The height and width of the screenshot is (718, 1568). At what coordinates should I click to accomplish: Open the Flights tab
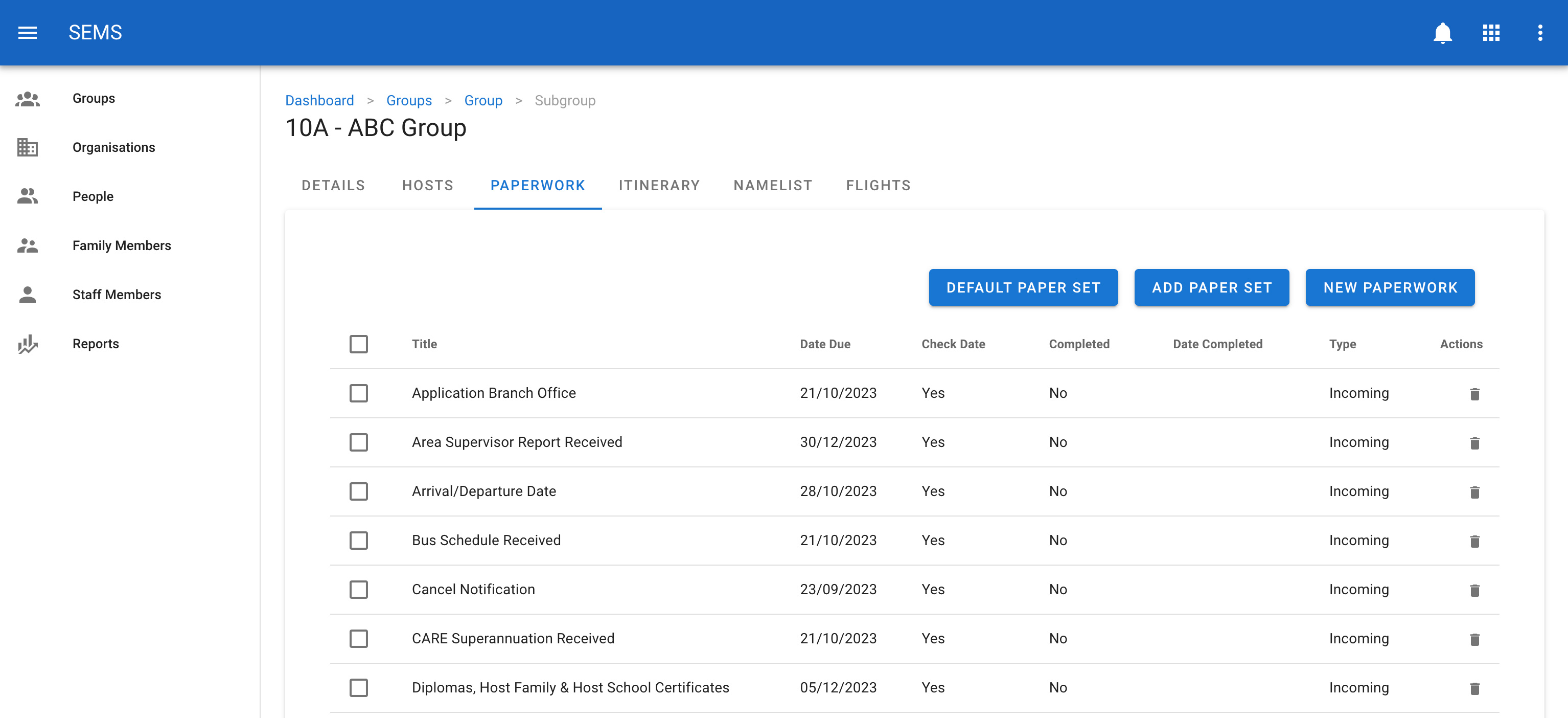(878, 185)
